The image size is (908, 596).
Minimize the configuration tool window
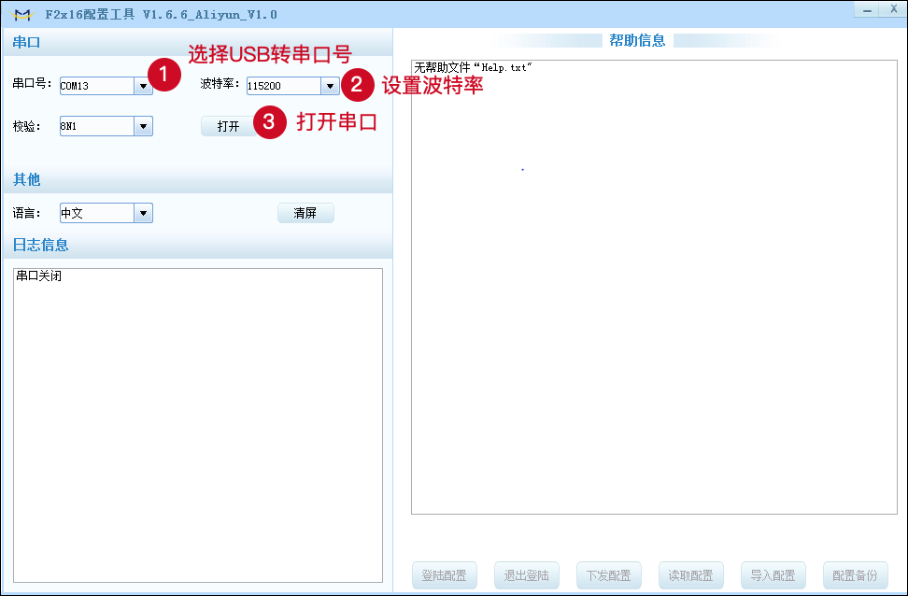pos(867,10)
